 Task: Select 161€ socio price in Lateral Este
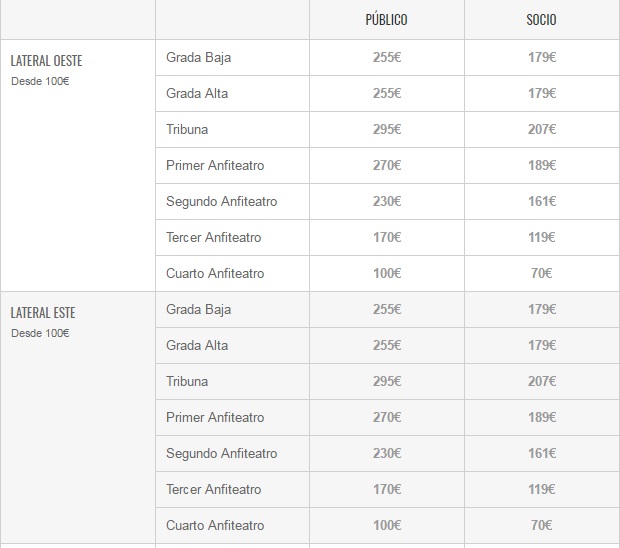[541, 453]
